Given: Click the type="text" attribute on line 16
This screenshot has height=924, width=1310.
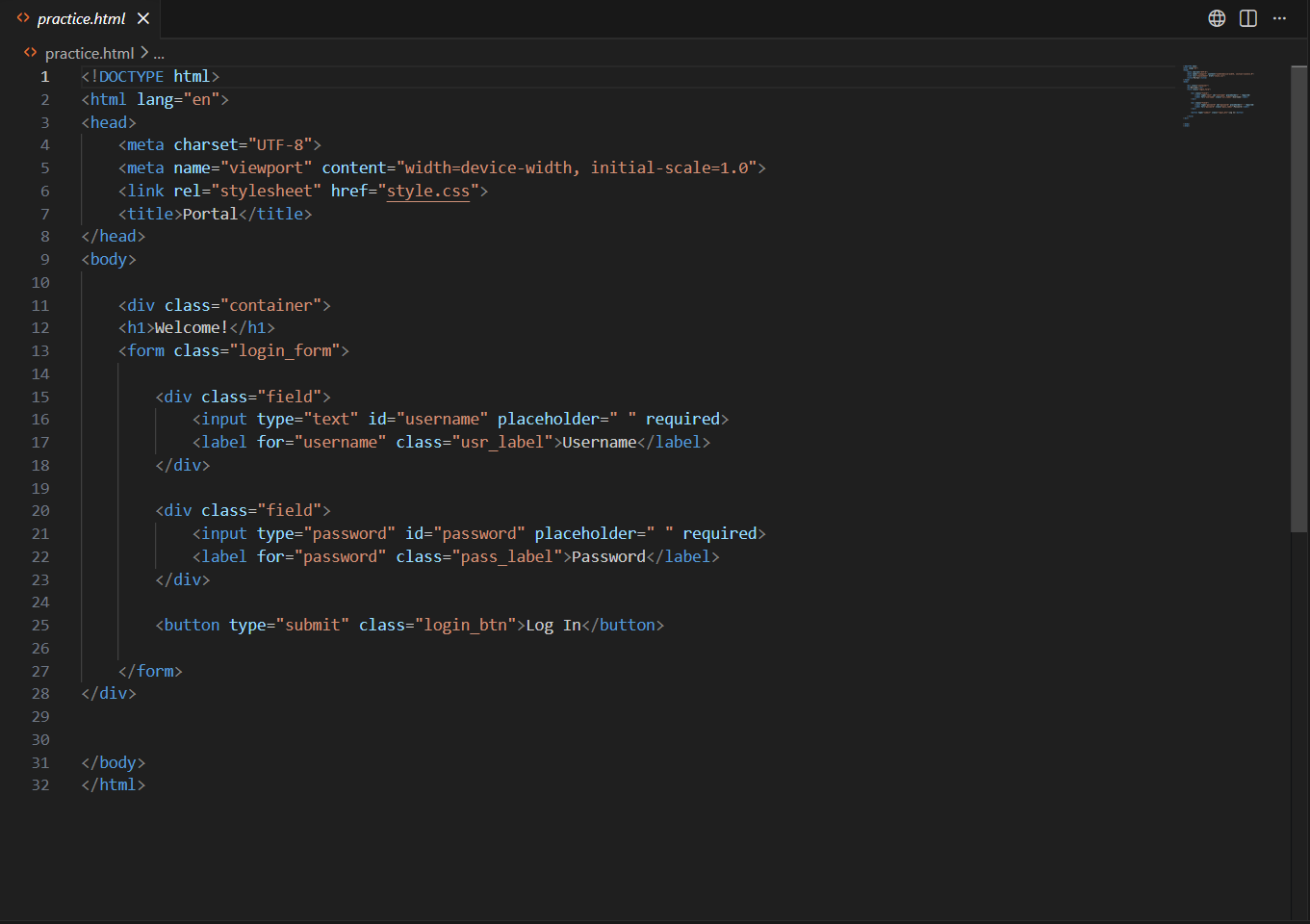Looking at the screenshot, I should (x=308, y=419).
